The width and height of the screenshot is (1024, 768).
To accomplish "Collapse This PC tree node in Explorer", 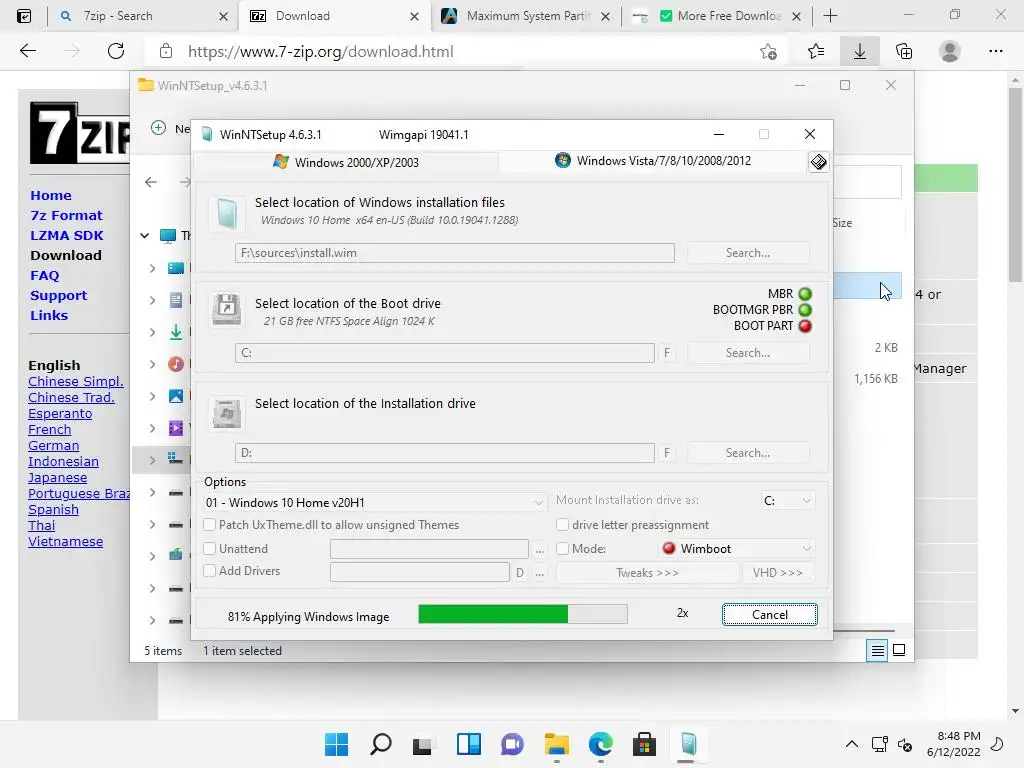I will tap(144, 235).
